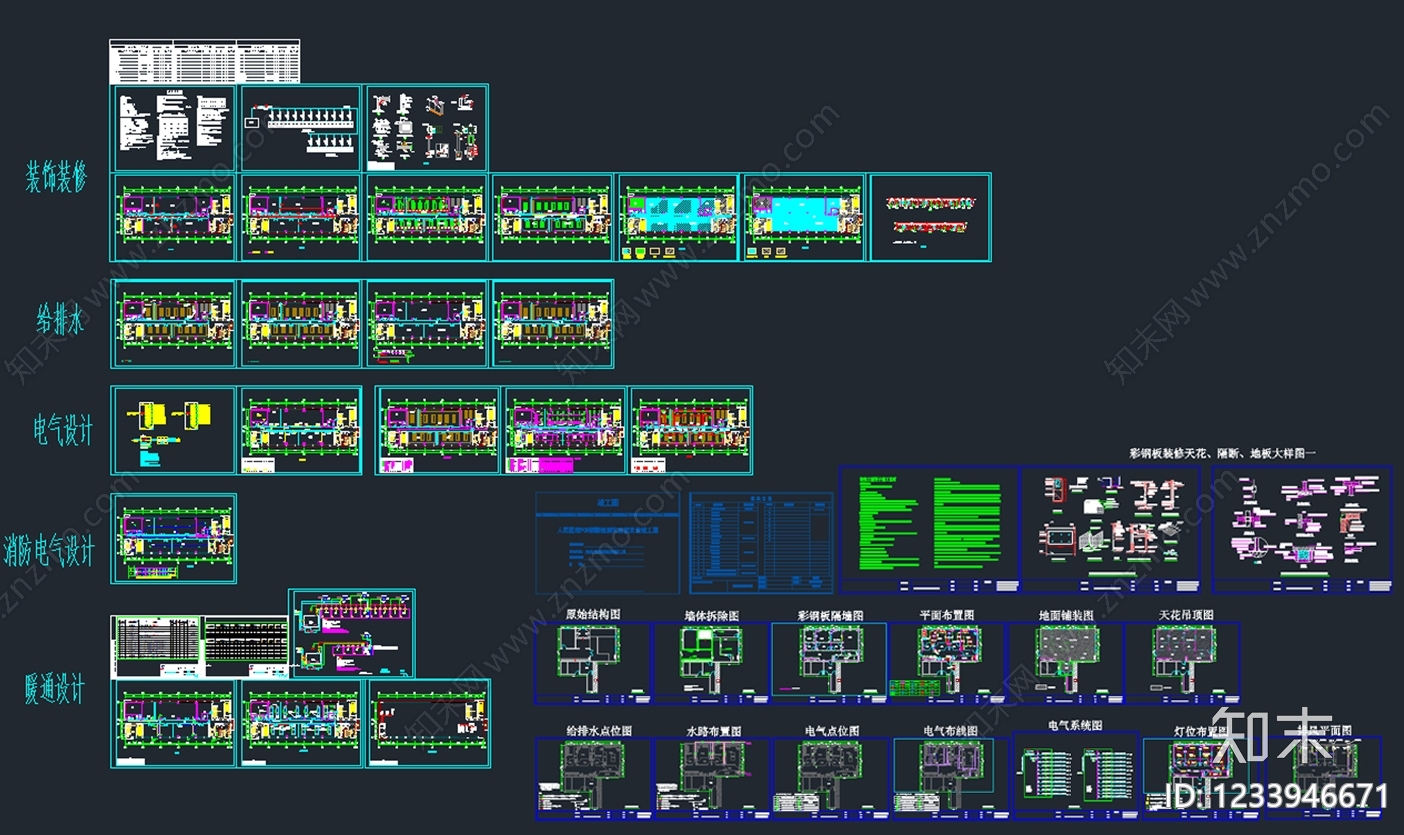Select the dim blue cover title sheet

click(x=607, y=543)
